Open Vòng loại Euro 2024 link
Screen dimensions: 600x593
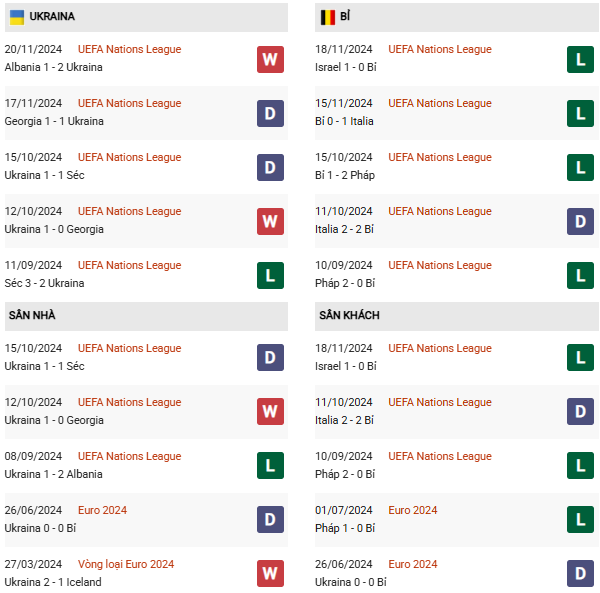click(126, 564)
